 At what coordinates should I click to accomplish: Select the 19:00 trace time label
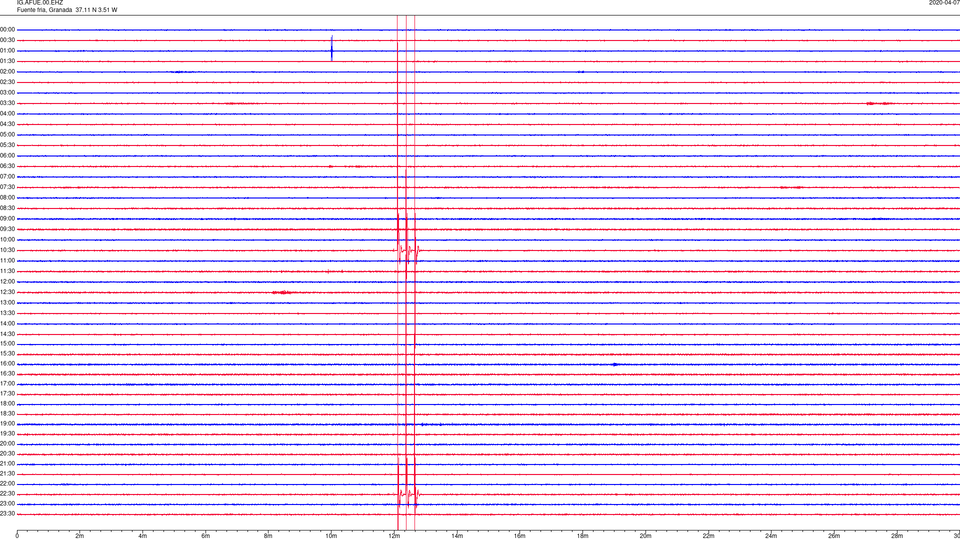(x=7, y=424)
